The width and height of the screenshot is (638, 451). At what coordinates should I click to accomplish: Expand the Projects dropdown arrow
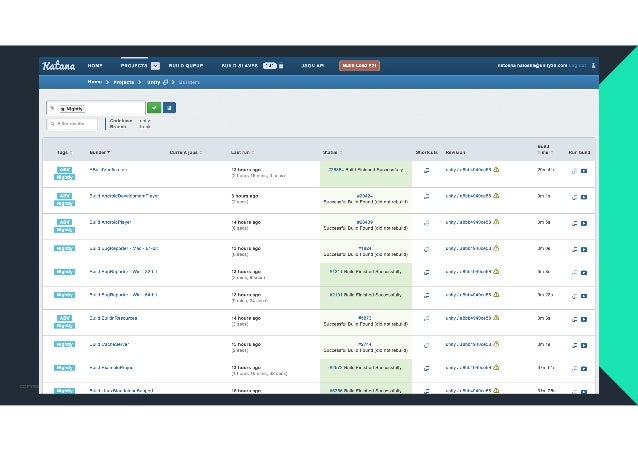click(155, 66)
